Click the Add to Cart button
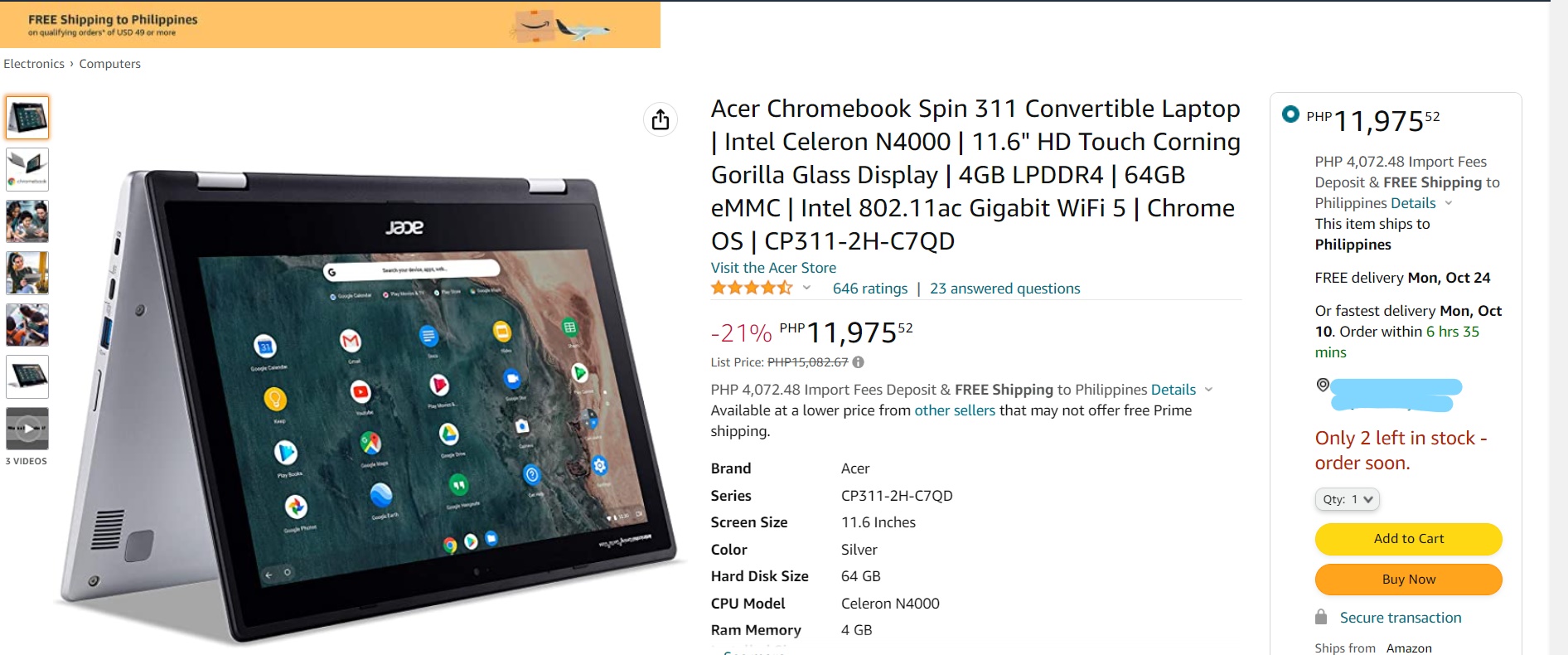The image size is (1568, 655). [x=1408, y=539]
